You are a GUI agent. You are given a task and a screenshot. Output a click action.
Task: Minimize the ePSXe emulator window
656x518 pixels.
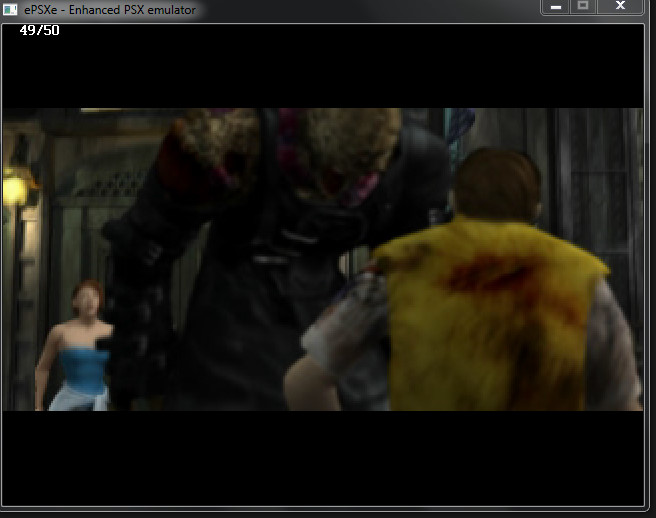point(556,7)
